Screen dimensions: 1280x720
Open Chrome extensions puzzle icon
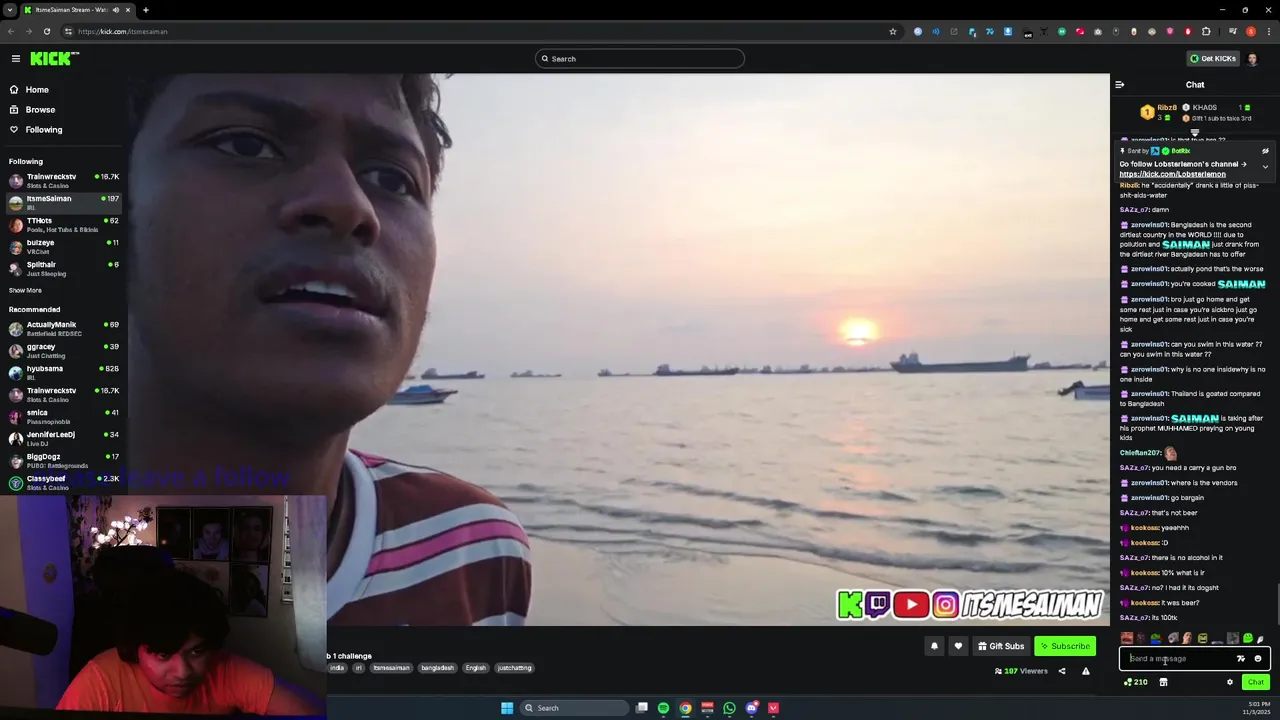coord(1206,31)
